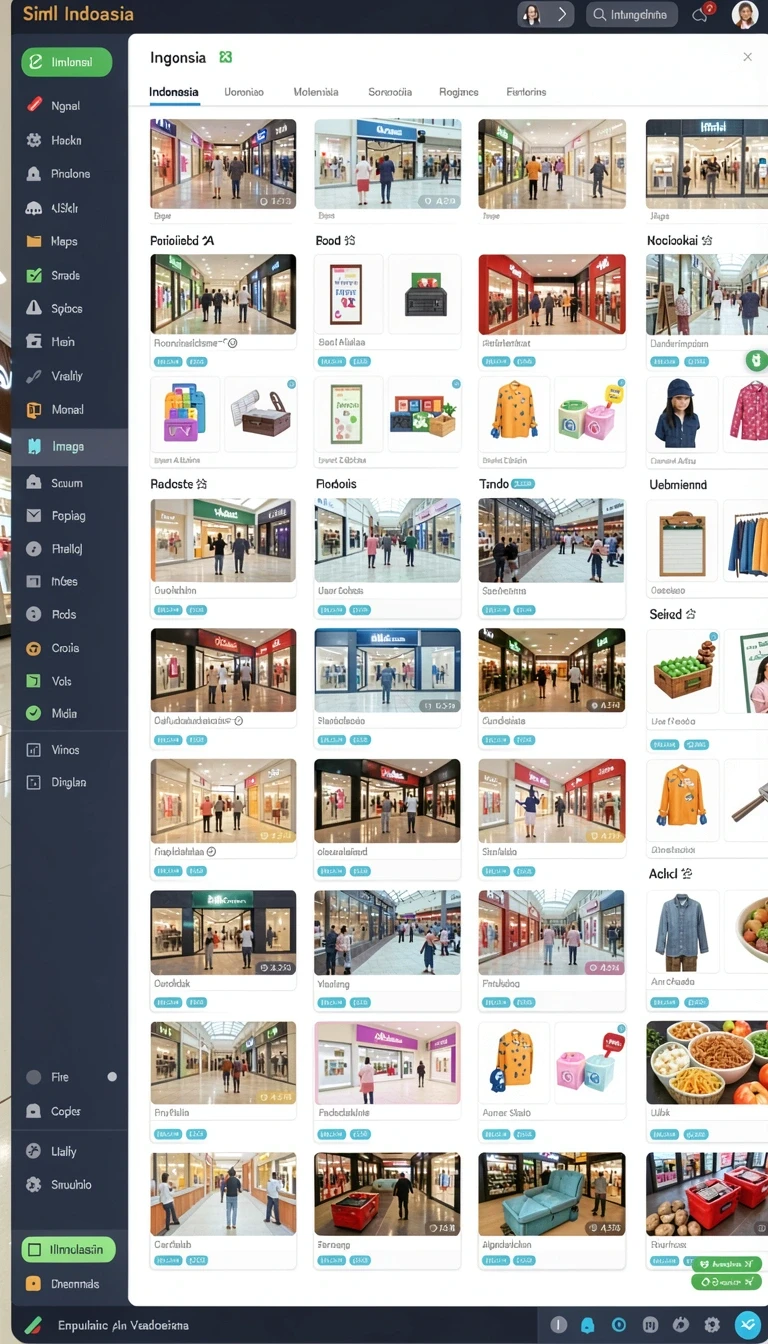Open the first mall thumbnail in the top row
This screenshot has width=768, height=1344.
(x=223, y=164)
